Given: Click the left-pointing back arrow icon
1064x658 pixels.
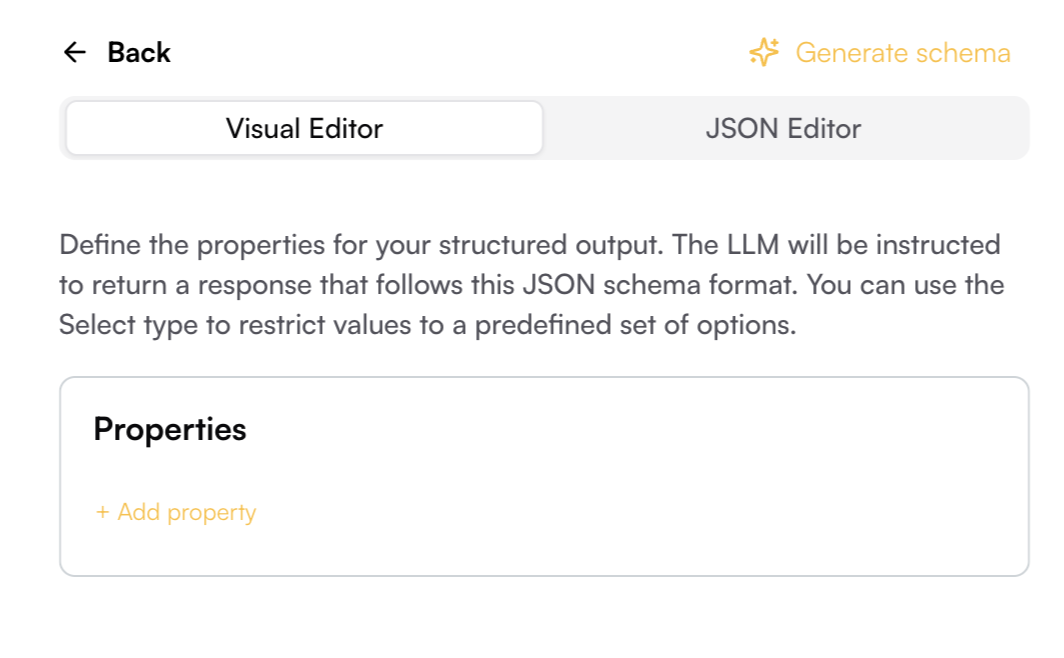Looking at the screenshot, I should tap(75, 52).
